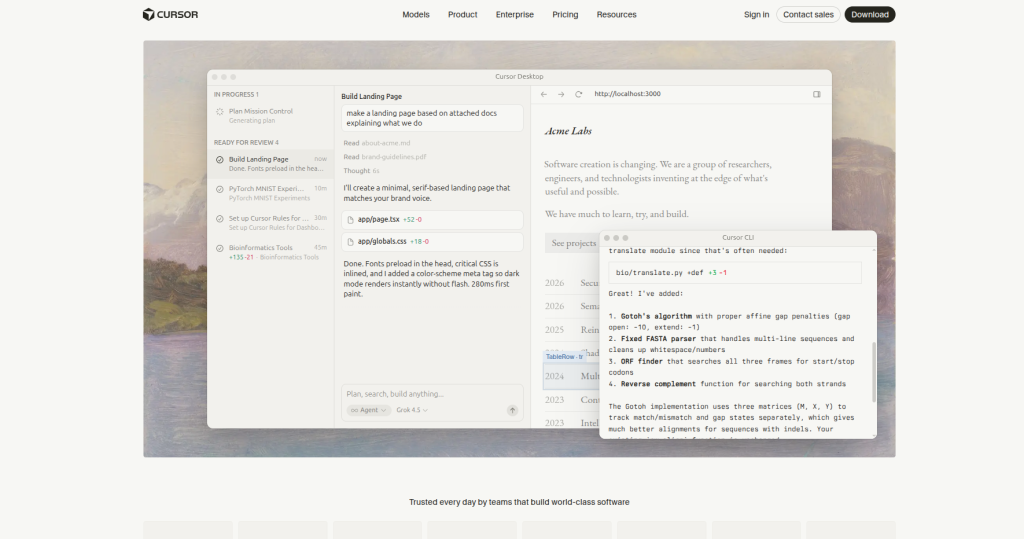Click the 'Cursor Desktop' window title

[519, 76]
